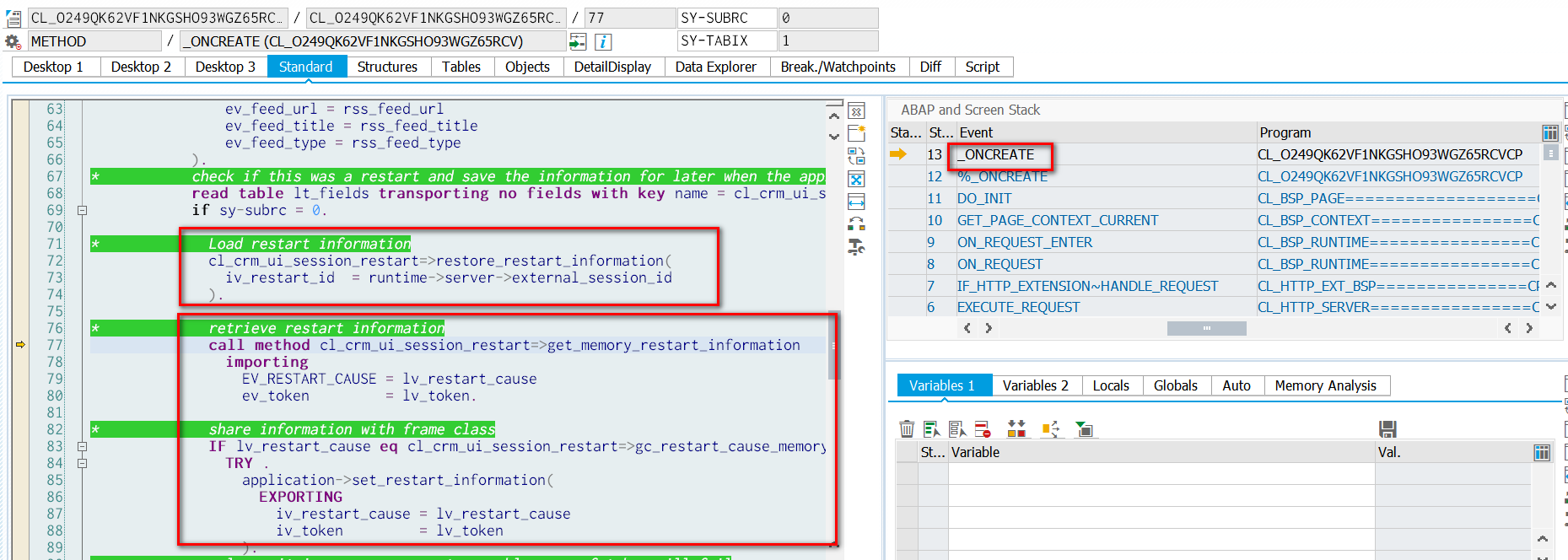Click the trash icon to delete variables
The width and height of the screenshot is (1568, 560).
pos(907,429)
